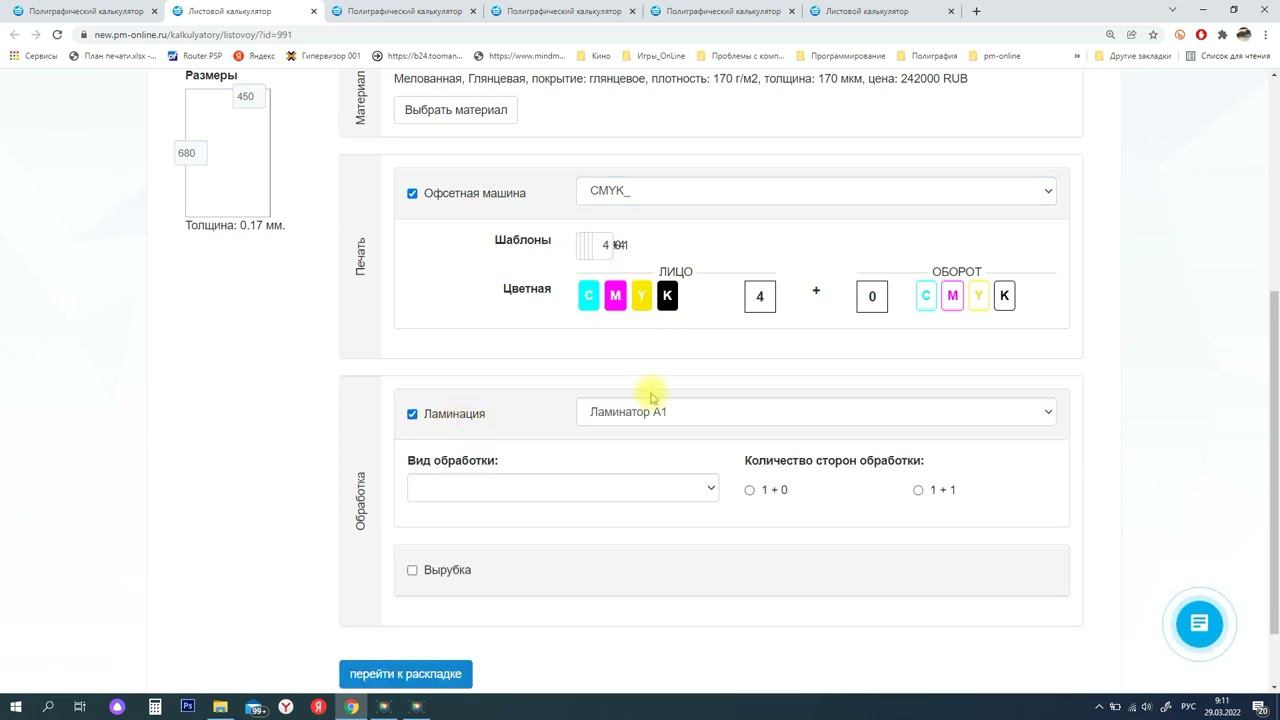Open the volume control in the tray
Screen dimensions: 1280x720
1146,707
